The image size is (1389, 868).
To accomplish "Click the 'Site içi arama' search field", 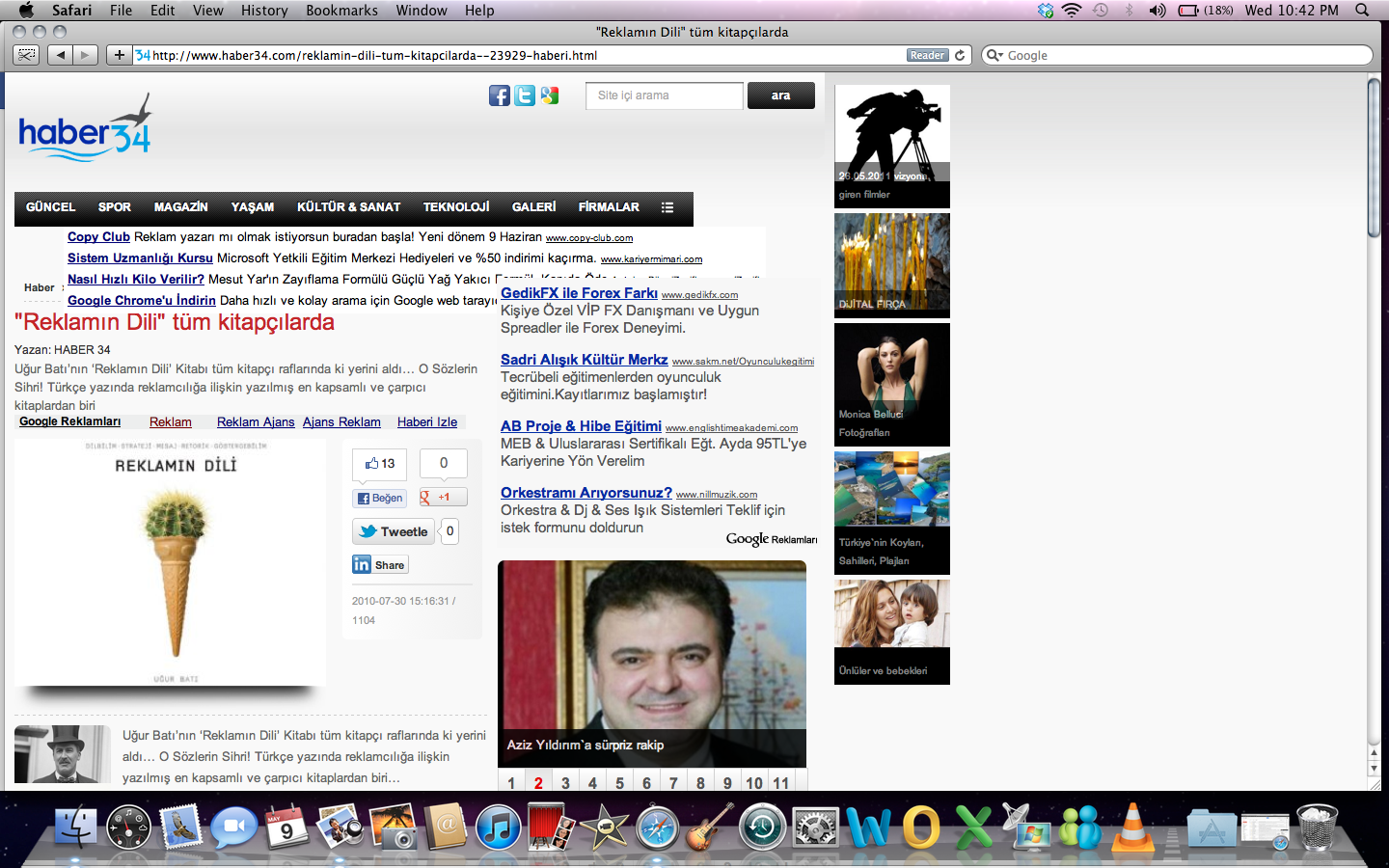I will 664,95.
